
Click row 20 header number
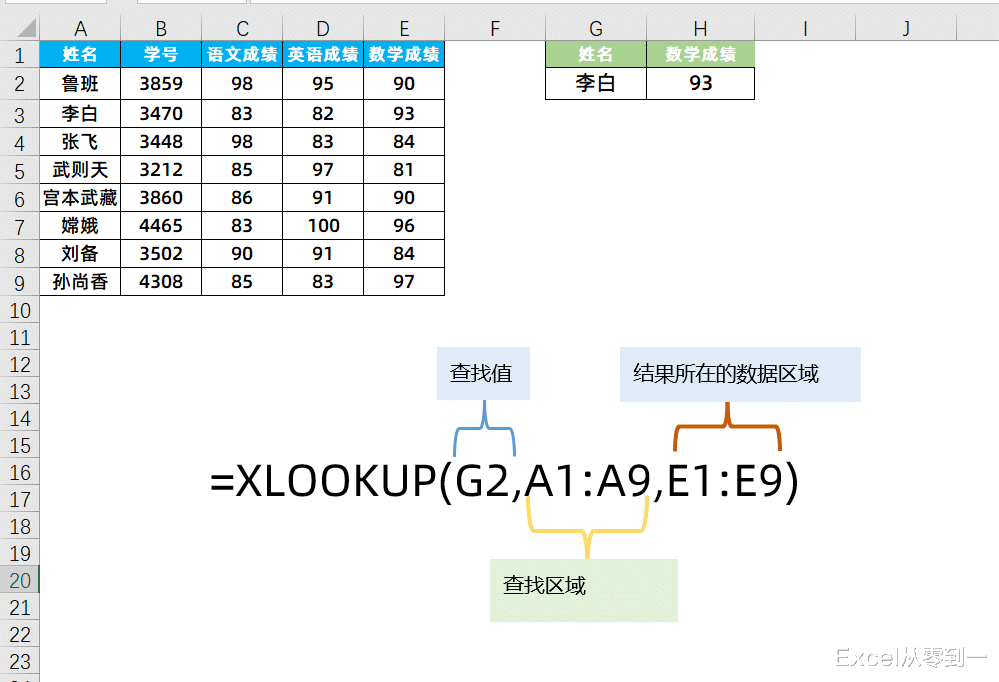coord(20,579)
